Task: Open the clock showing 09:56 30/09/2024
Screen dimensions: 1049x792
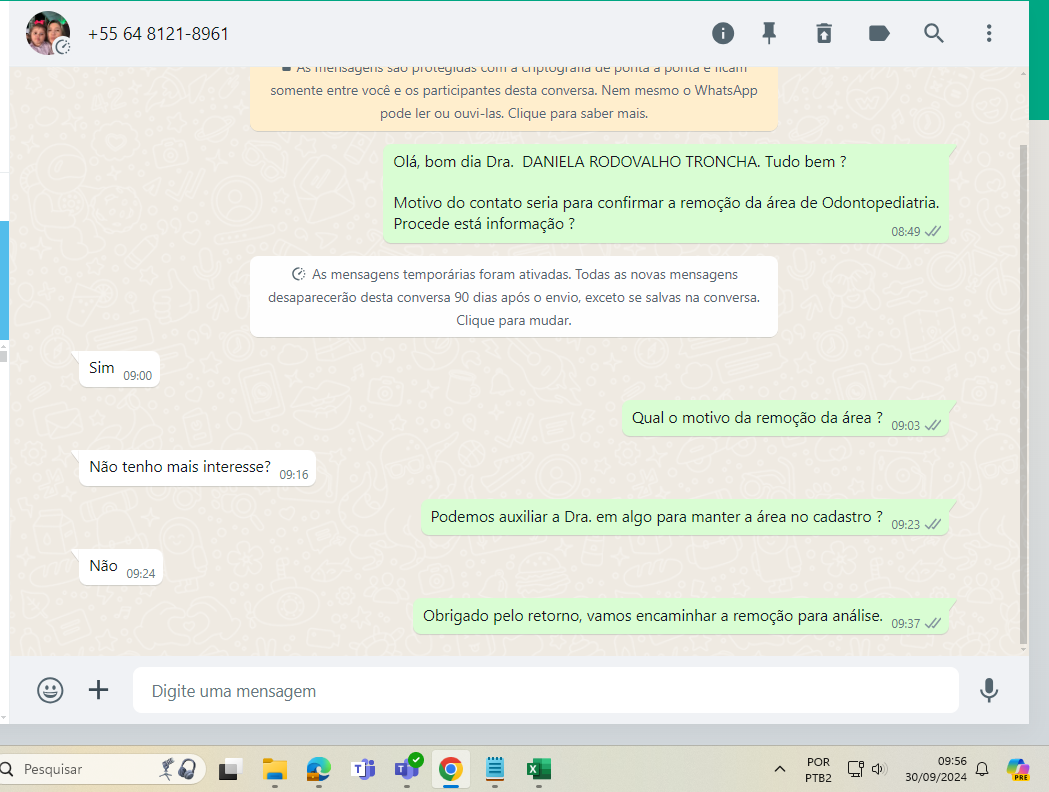Action: [935, 769]
